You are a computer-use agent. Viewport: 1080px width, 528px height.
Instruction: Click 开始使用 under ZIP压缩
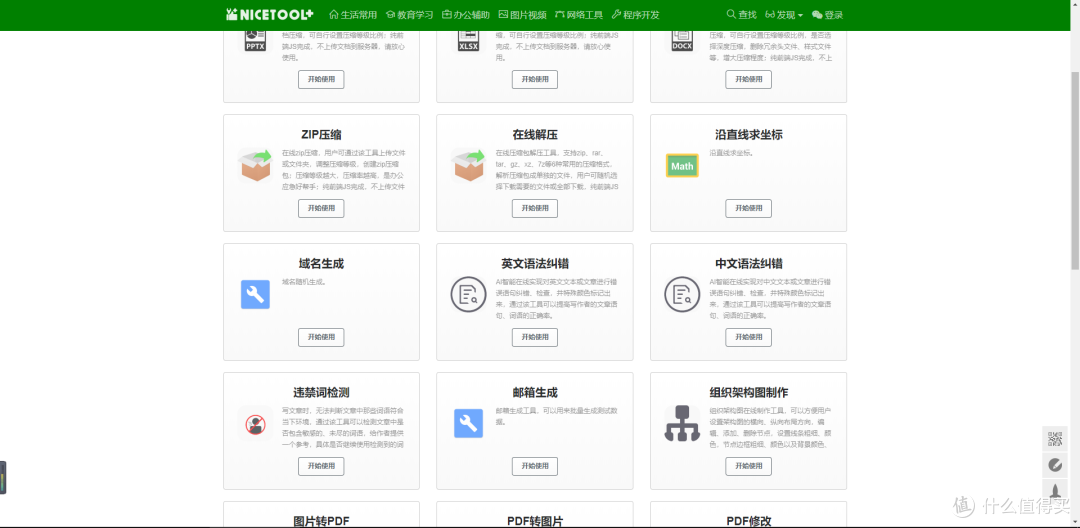pos(321,208)
